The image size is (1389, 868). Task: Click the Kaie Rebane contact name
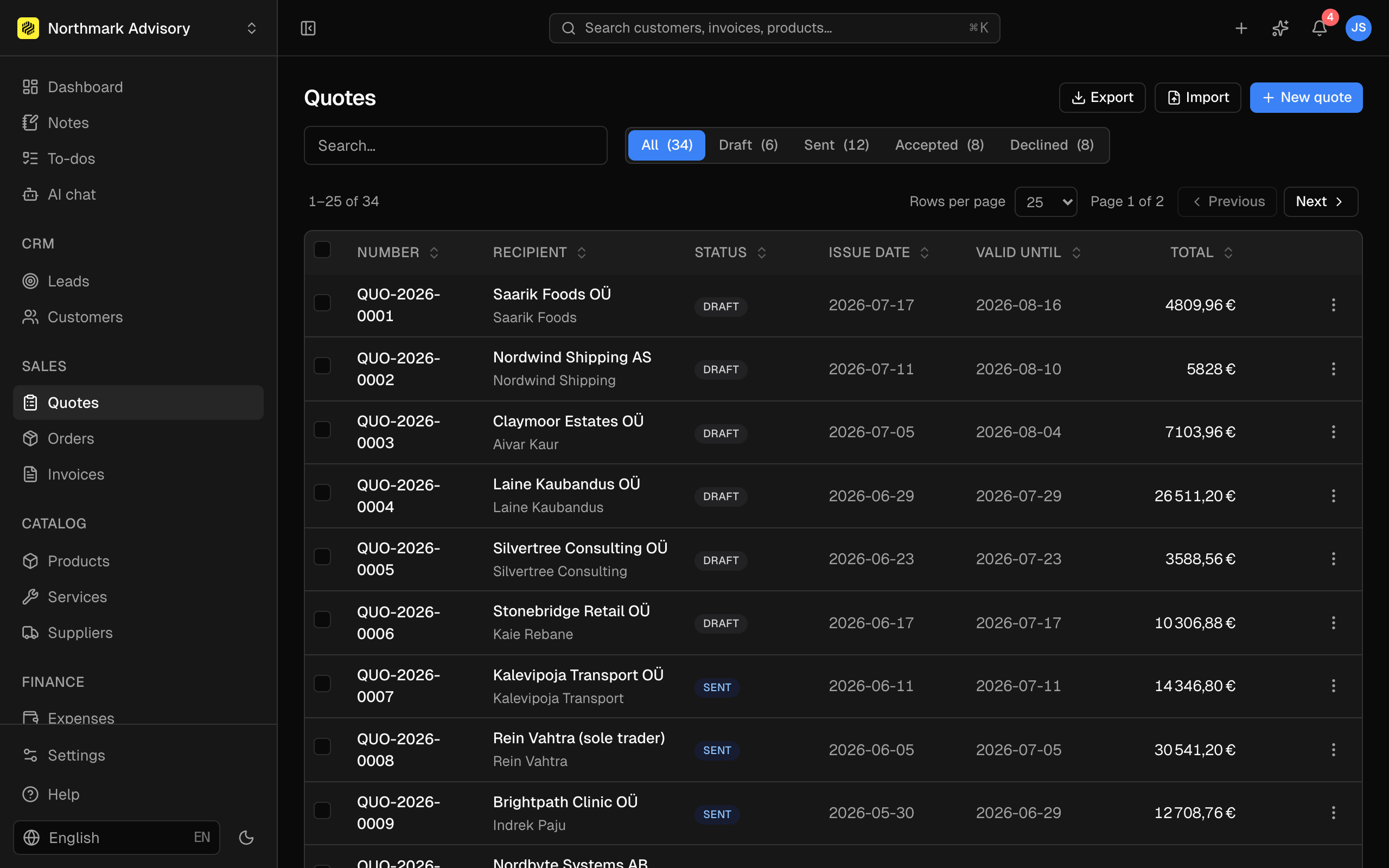[x=533, y=634]
